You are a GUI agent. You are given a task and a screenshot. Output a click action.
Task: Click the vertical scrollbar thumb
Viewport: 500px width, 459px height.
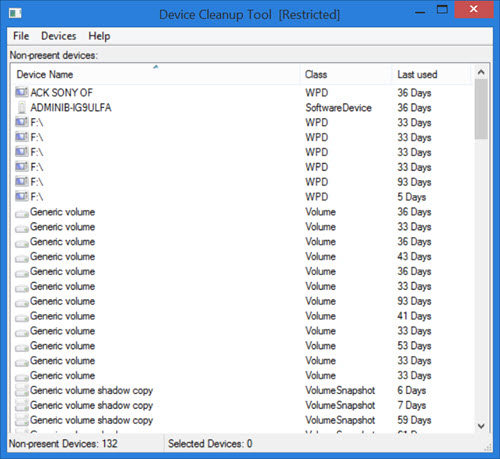[x=481, y=109]
